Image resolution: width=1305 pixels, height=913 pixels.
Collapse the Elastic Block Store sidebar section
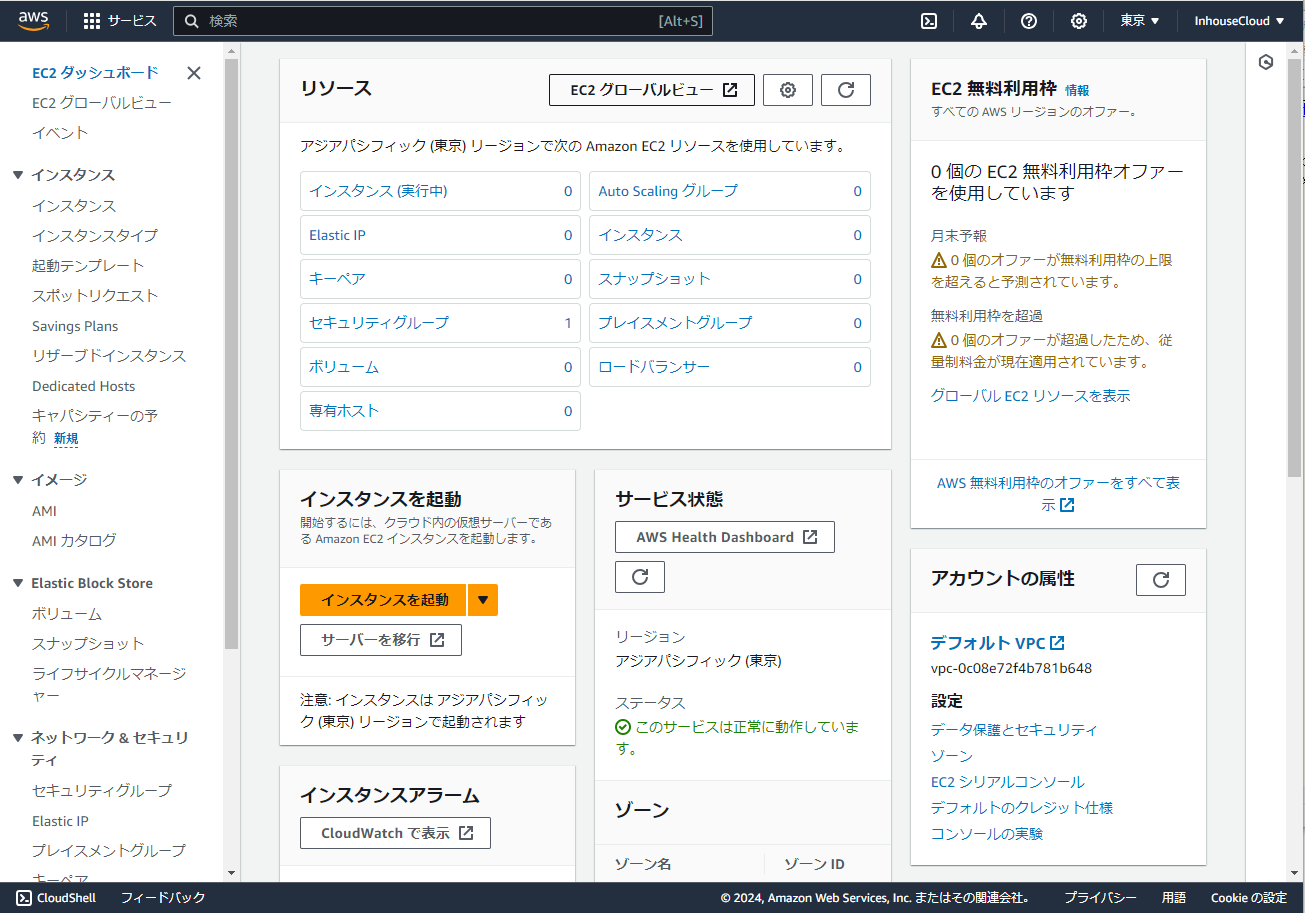tap(18, 583)
